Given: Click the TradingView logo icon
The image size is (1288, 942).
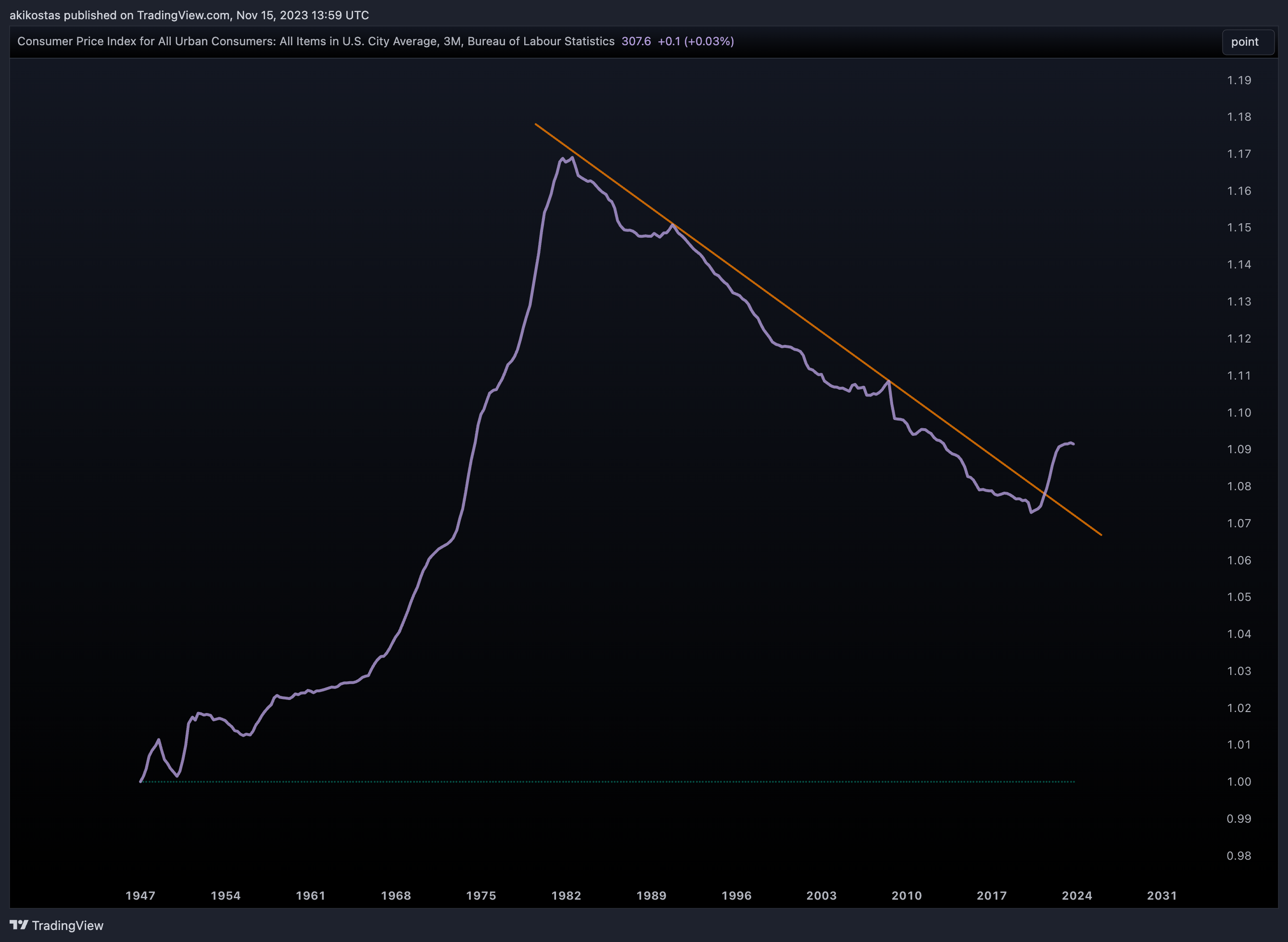Looking at the screenshot, I should [x=19, y=925].
